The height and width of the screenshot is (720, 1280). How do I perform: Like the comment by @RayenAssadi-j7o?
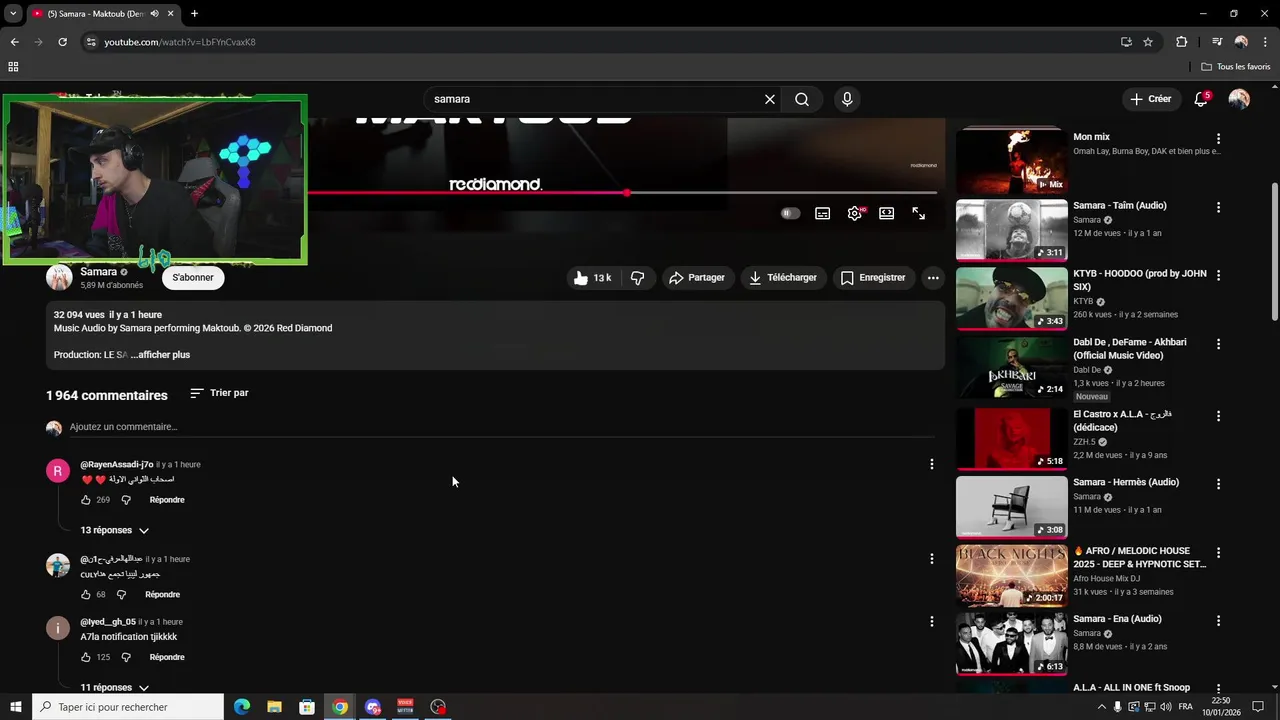(86, 500)
